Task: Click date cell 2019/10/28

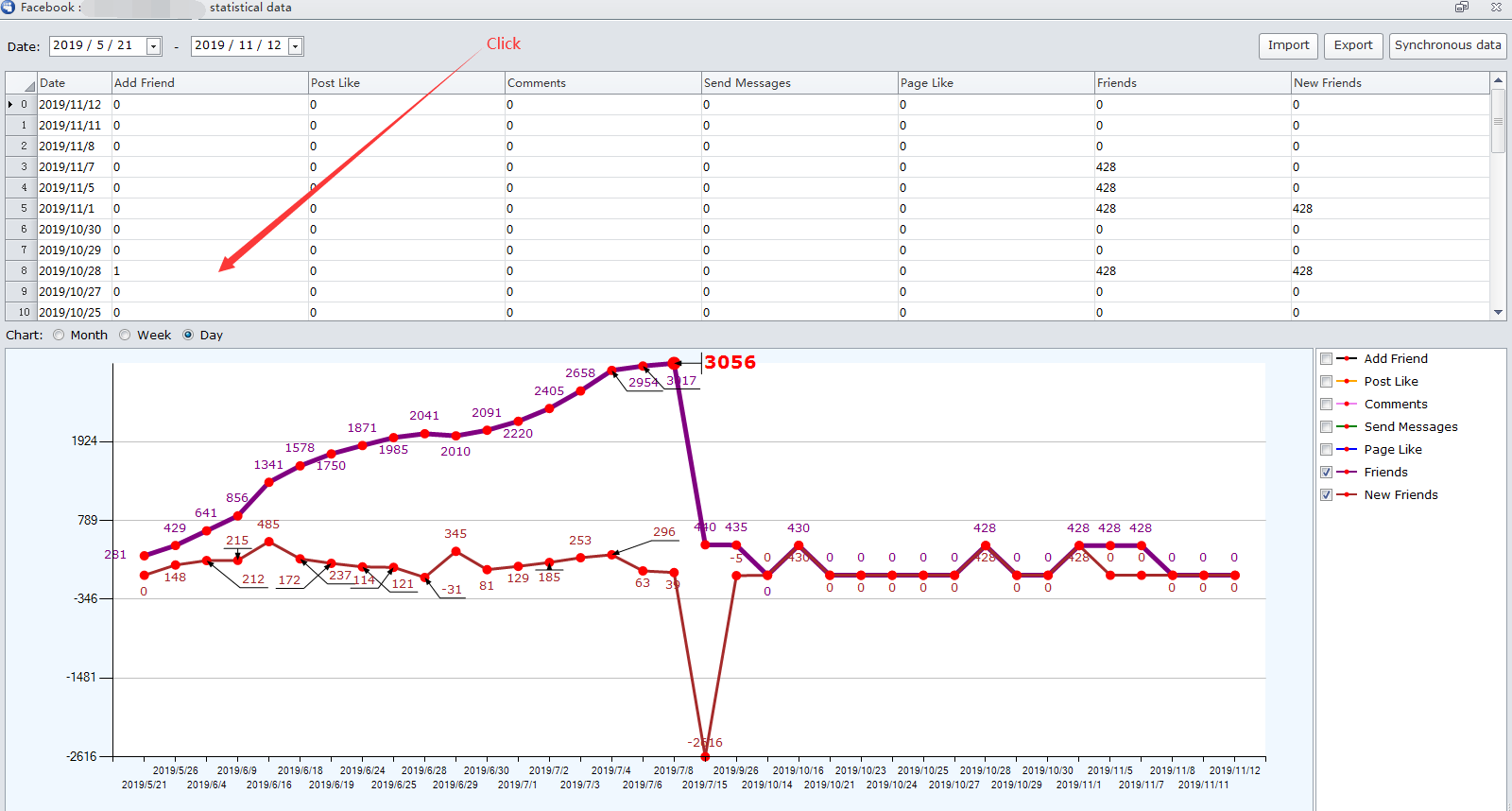Action: (74, 271)
